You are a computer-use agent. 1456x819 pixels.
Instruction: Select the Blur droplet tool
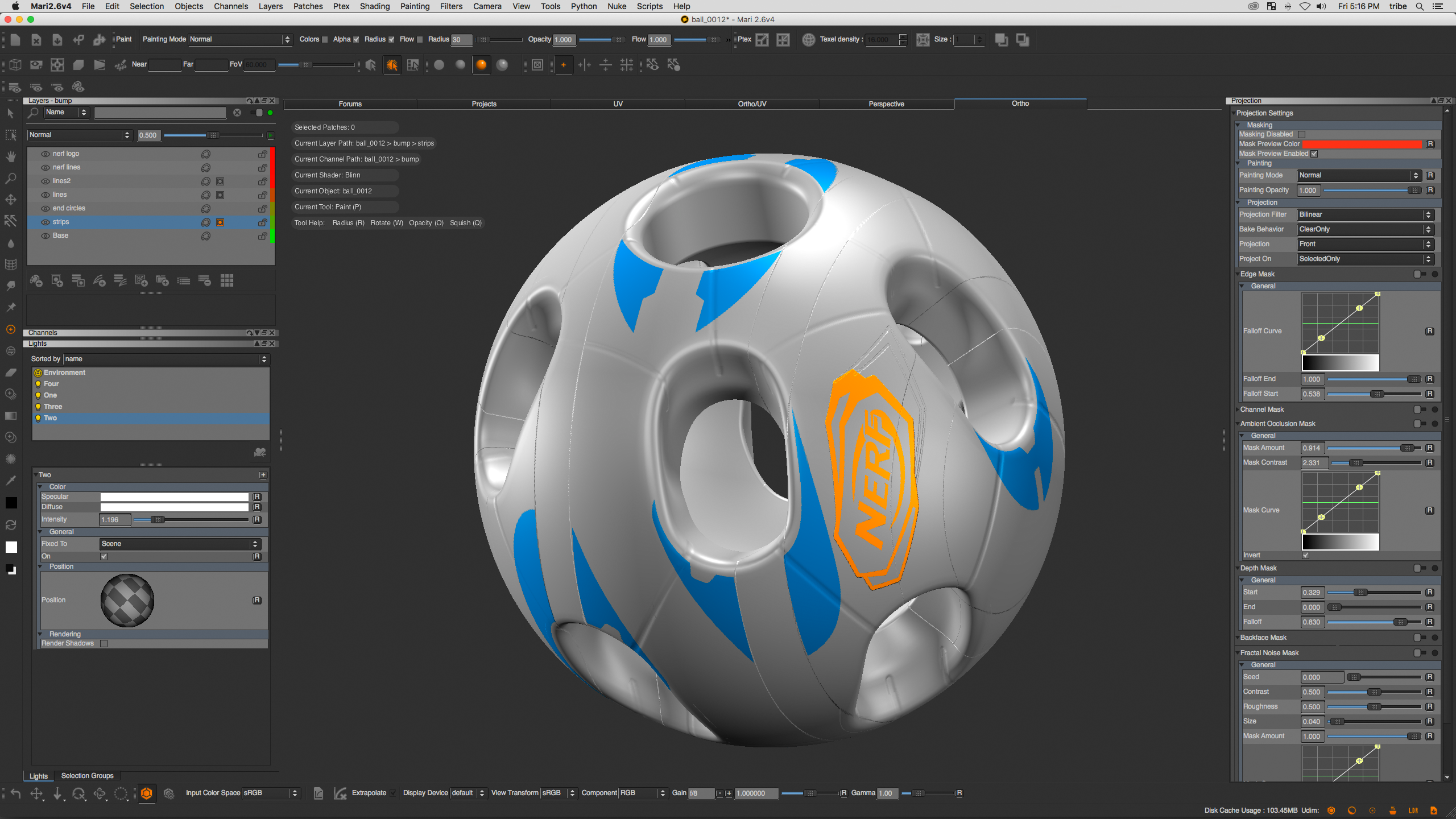pos(10,243)
